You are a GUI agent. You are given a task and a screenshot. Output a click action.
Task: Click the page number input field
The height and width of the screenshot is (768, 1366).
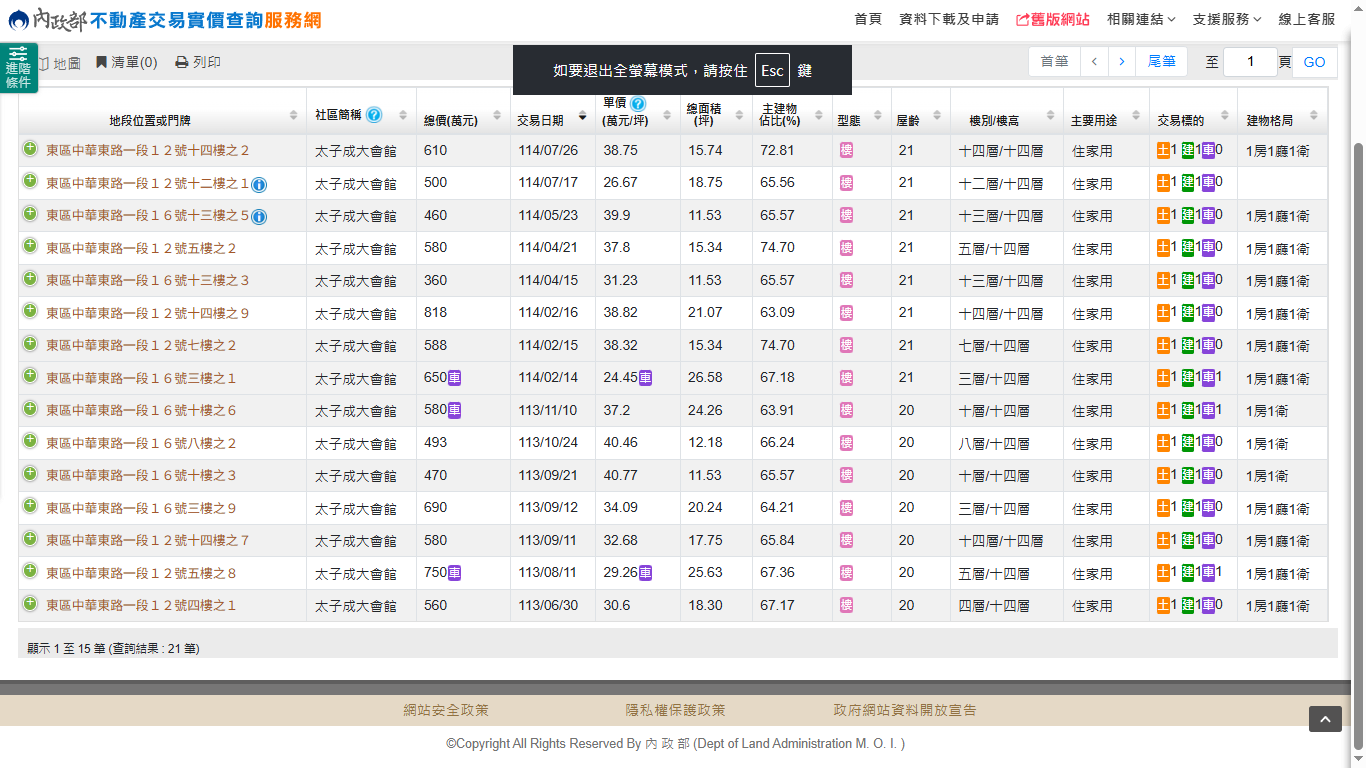(1250, 62)
